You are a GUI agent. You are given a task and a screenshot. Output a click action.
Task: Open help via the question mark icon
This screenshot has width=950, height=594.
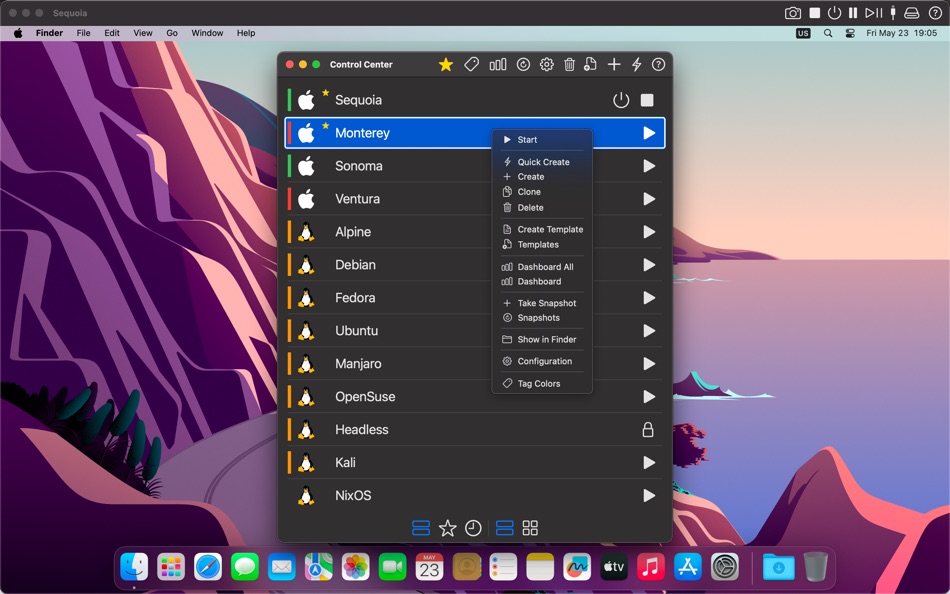click(x=658, y=64)
